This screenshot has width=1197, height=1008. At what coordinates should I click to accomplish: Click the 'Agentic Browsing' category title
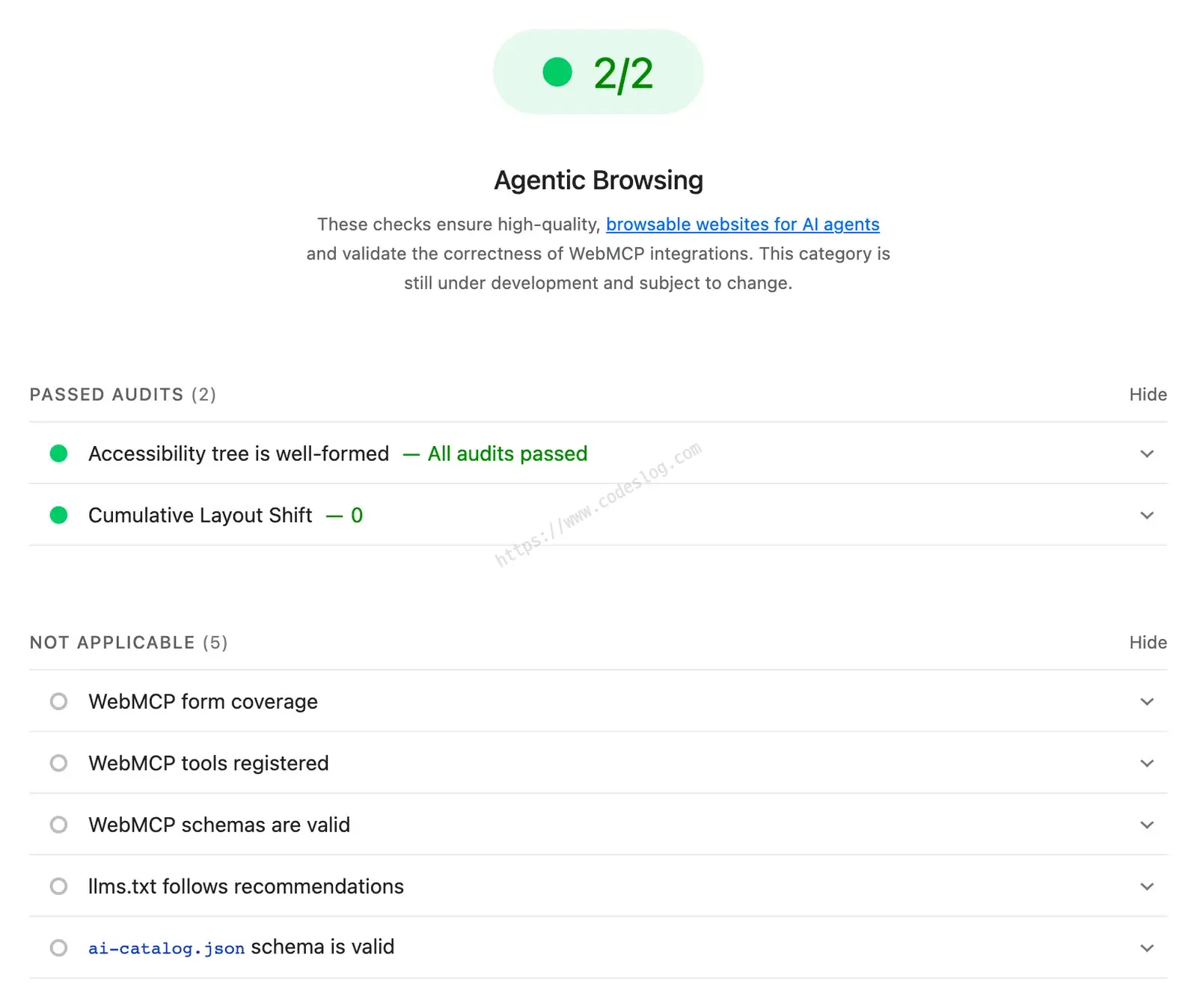click(598, 180)
